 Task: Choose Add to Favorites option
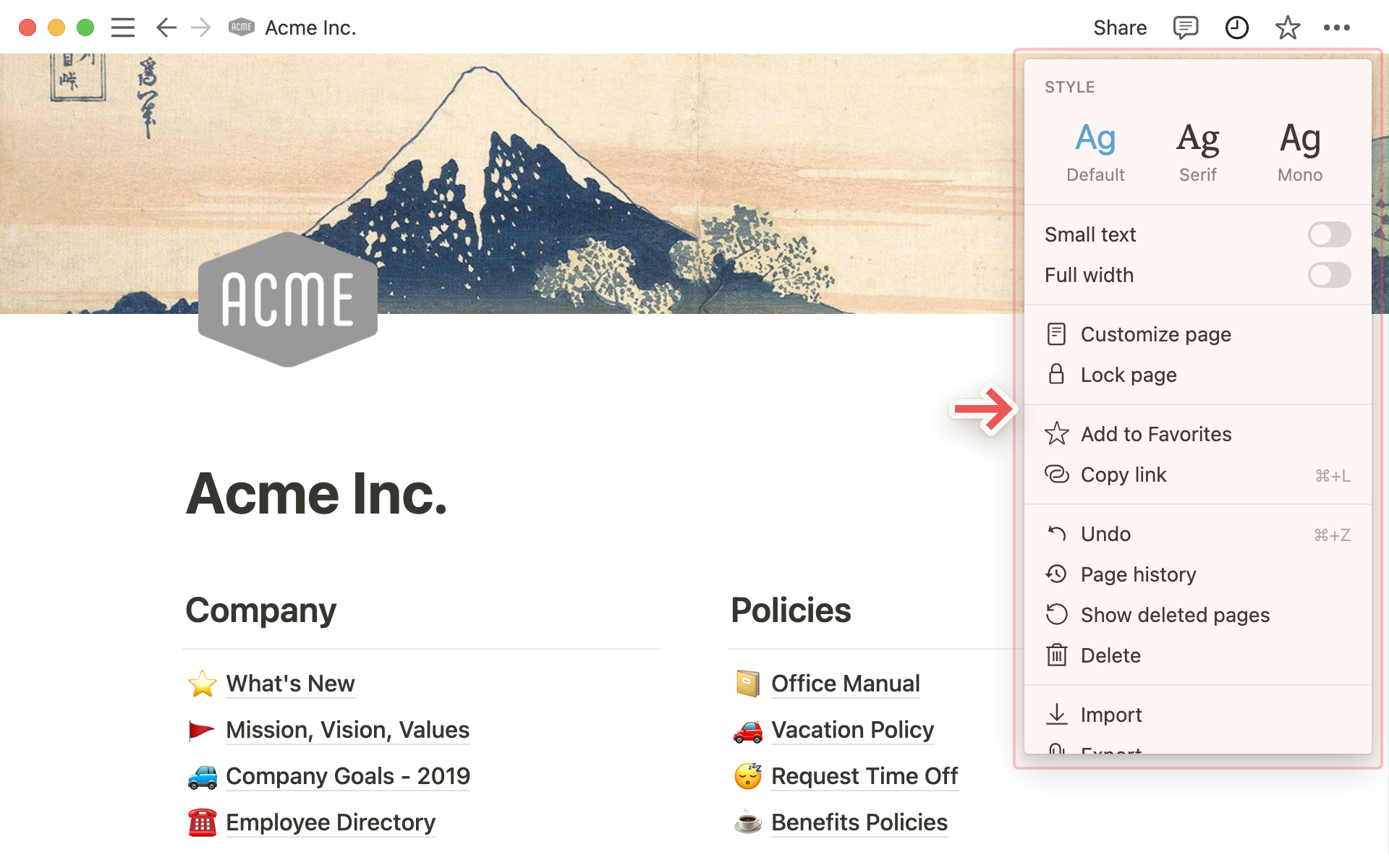click(x=1155, y=434)
